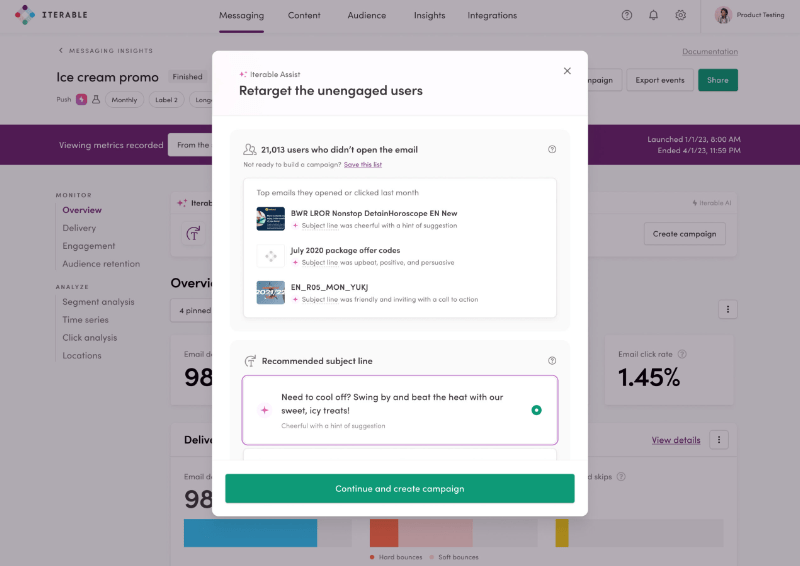Screen dimensions: 800x566
Task: Click the Label 2 chip
Action: [166, 100]
